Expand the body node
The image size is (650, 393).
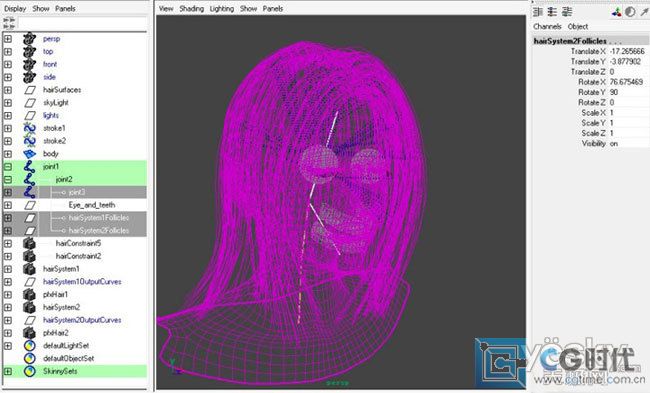click(8, 154)
